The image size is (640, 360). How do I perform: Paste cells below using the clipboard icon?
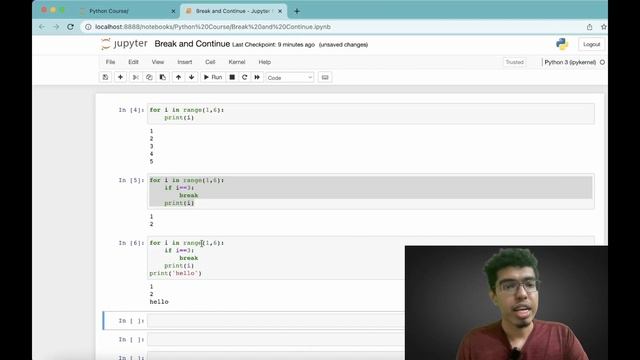[x=162, y=77]
